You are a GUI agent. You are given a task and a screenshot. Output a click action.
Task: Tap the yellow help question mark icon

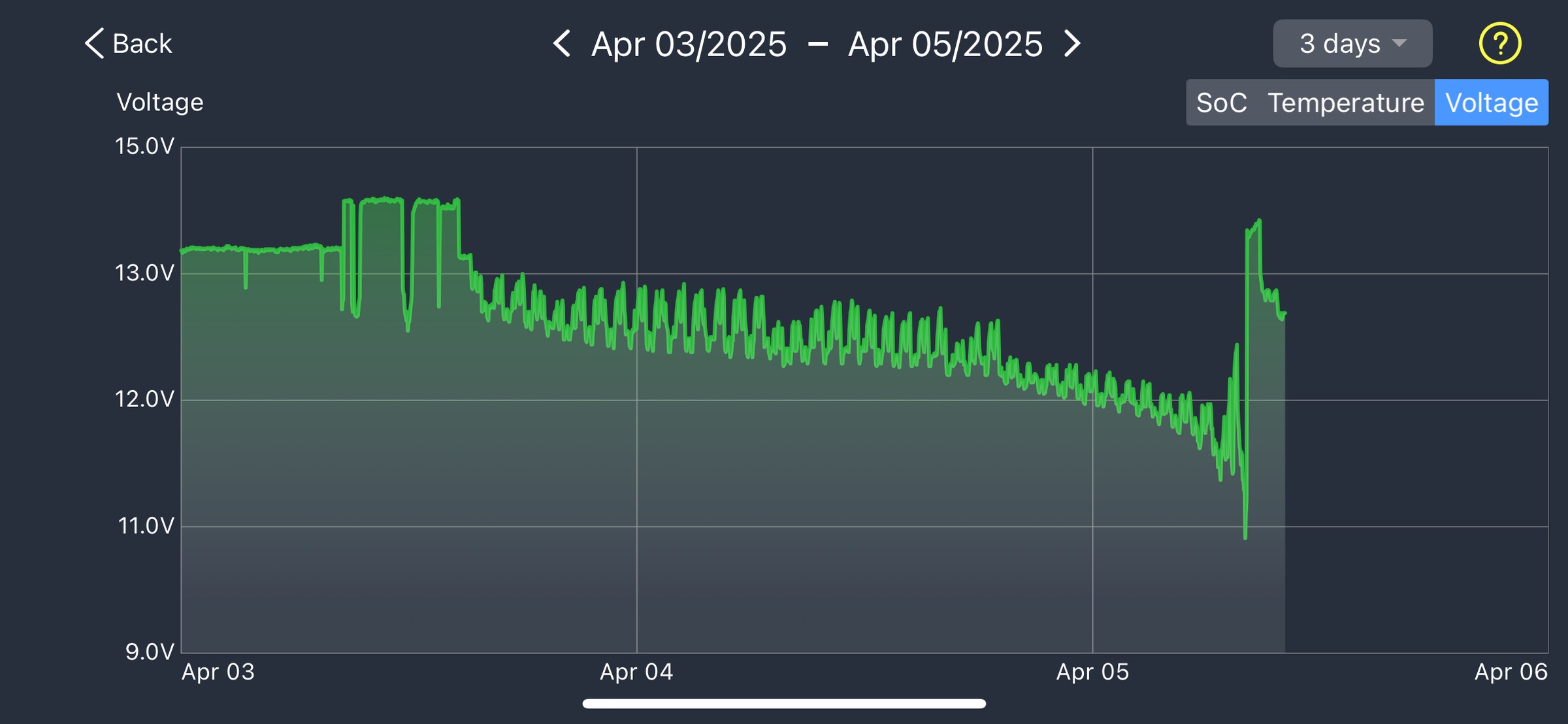click(1500, 44)
